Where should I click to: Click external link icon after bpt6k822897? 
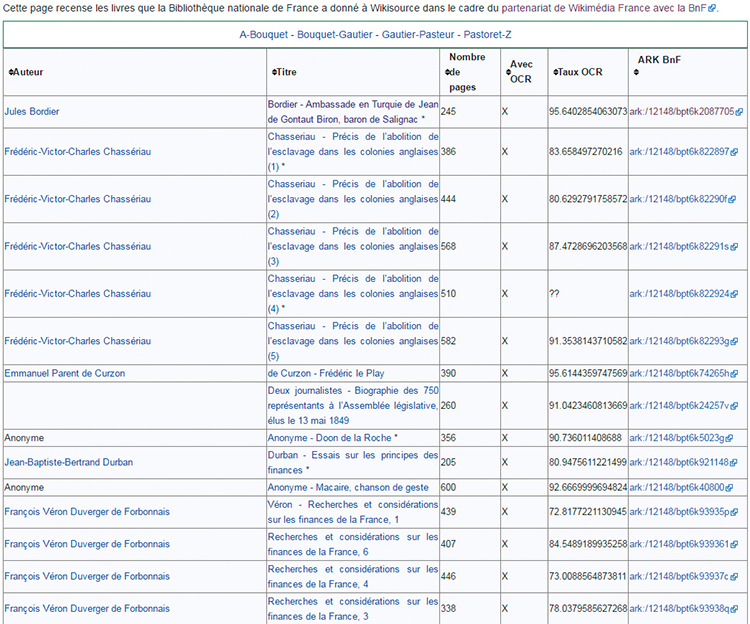[734, 152]
